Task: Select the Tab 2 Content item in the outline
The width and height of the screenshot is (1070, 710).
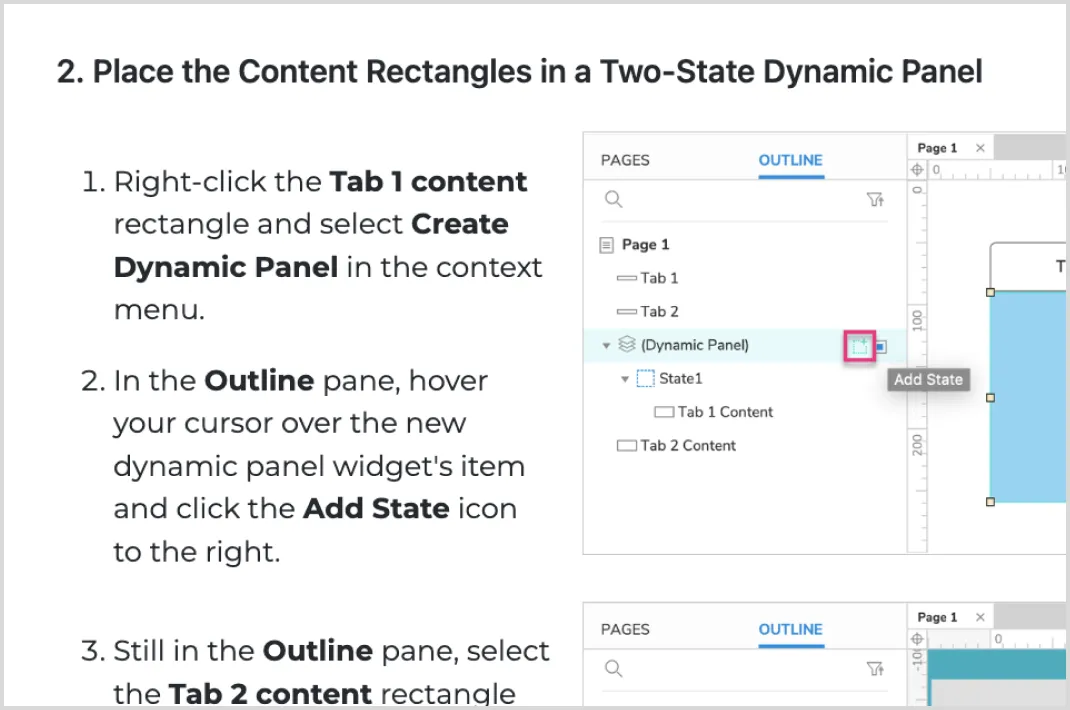Action: (x=688, y=446)
